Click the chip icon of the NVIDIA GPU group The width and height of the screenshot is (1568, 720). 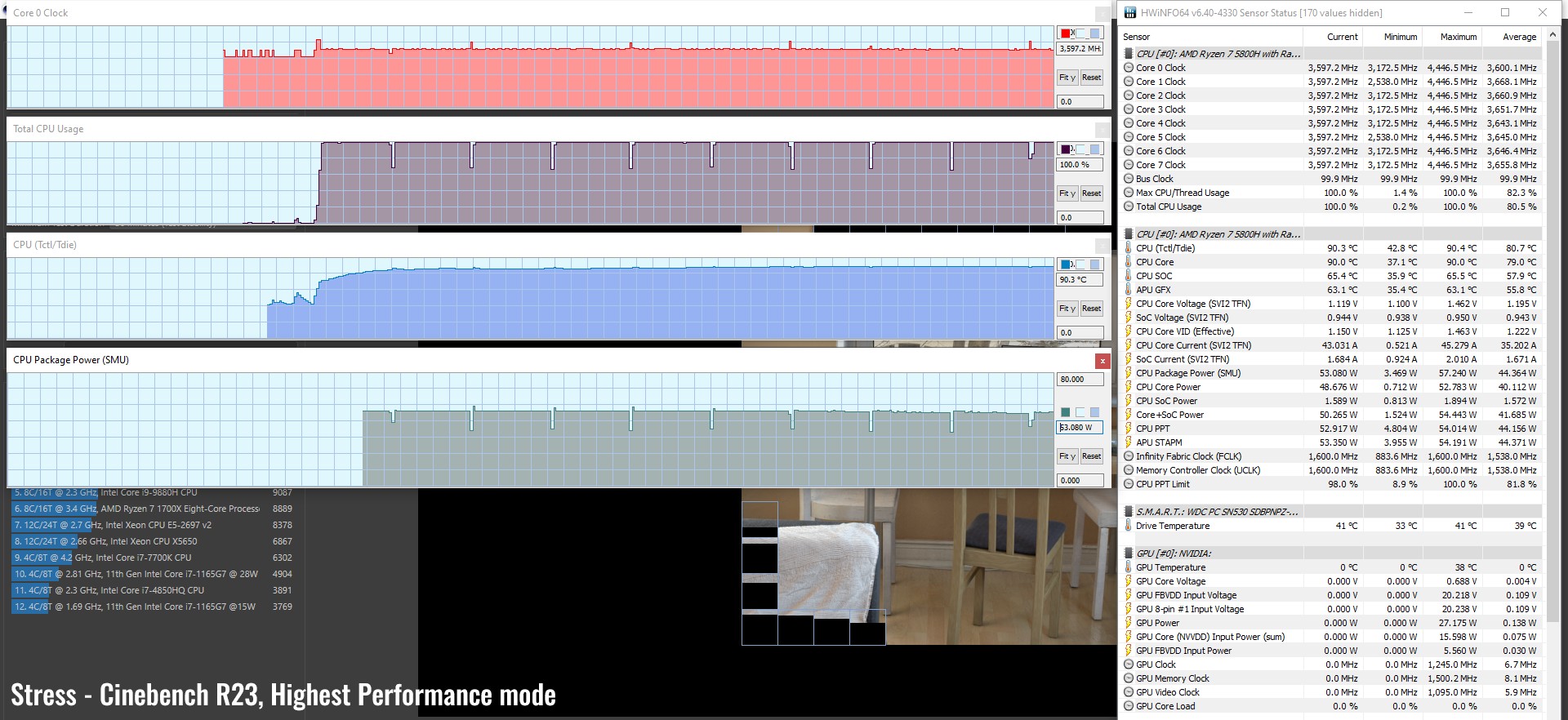coord(1129,553)
